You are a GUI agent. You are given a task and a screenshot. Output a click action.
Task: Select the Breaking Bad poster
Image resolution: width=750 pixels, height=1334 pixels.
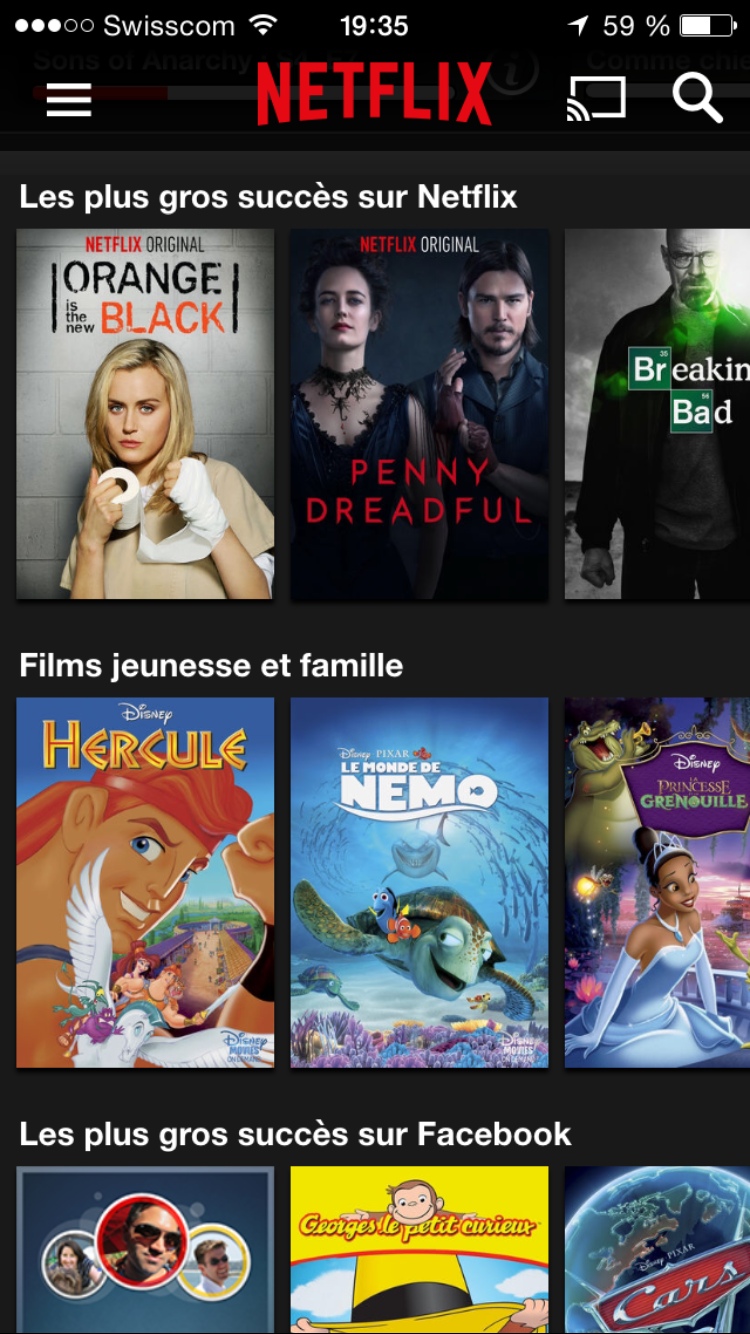(x=657, y=414)
